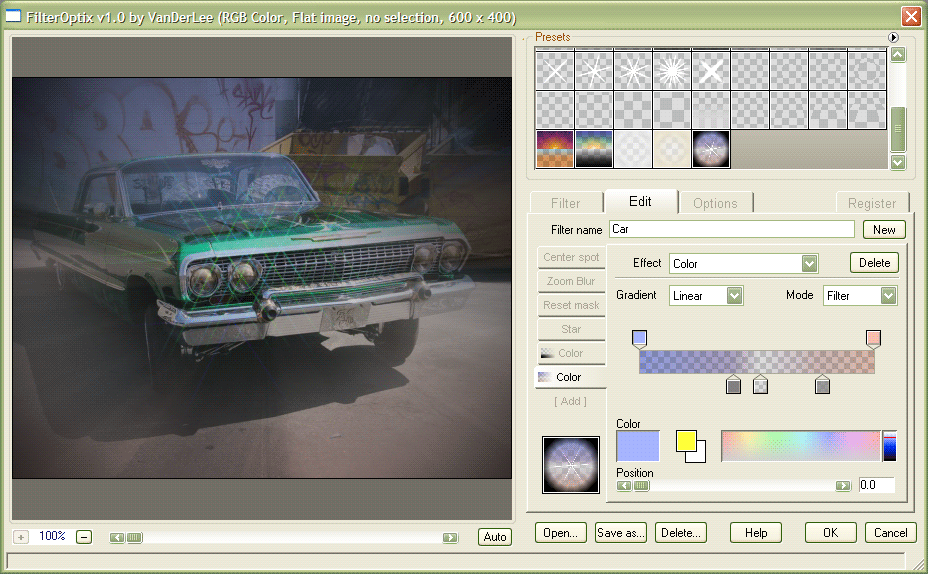
Task: Click the blue top-left gradient color stop
Action: [640, 338]
